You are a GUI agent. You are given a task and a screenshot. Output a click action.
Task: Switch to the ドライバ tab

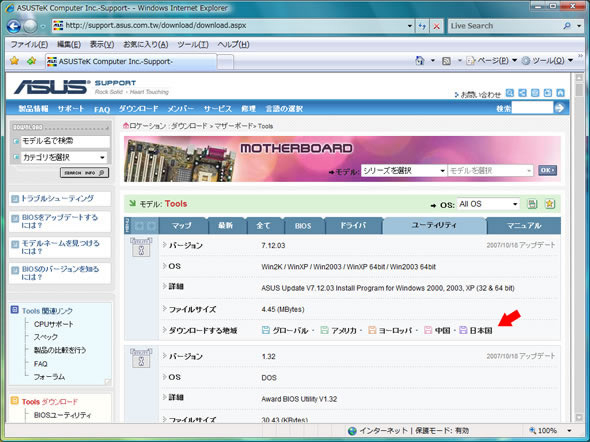coord(353,225)
